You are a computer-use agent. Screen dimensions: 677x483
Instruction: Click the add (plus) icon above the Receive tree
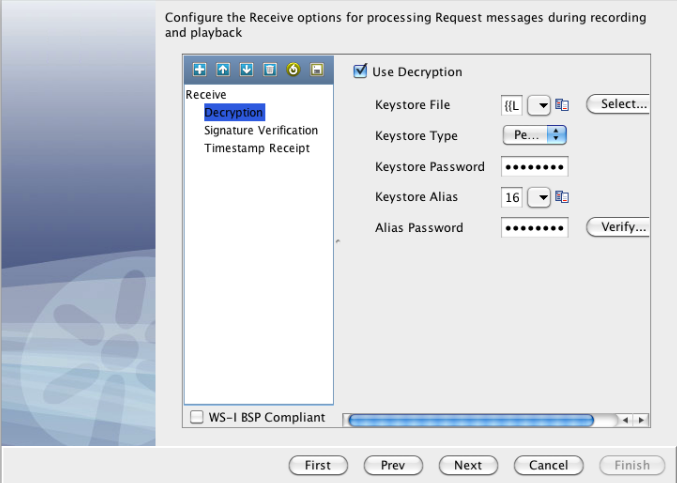[x=199, y=70]
